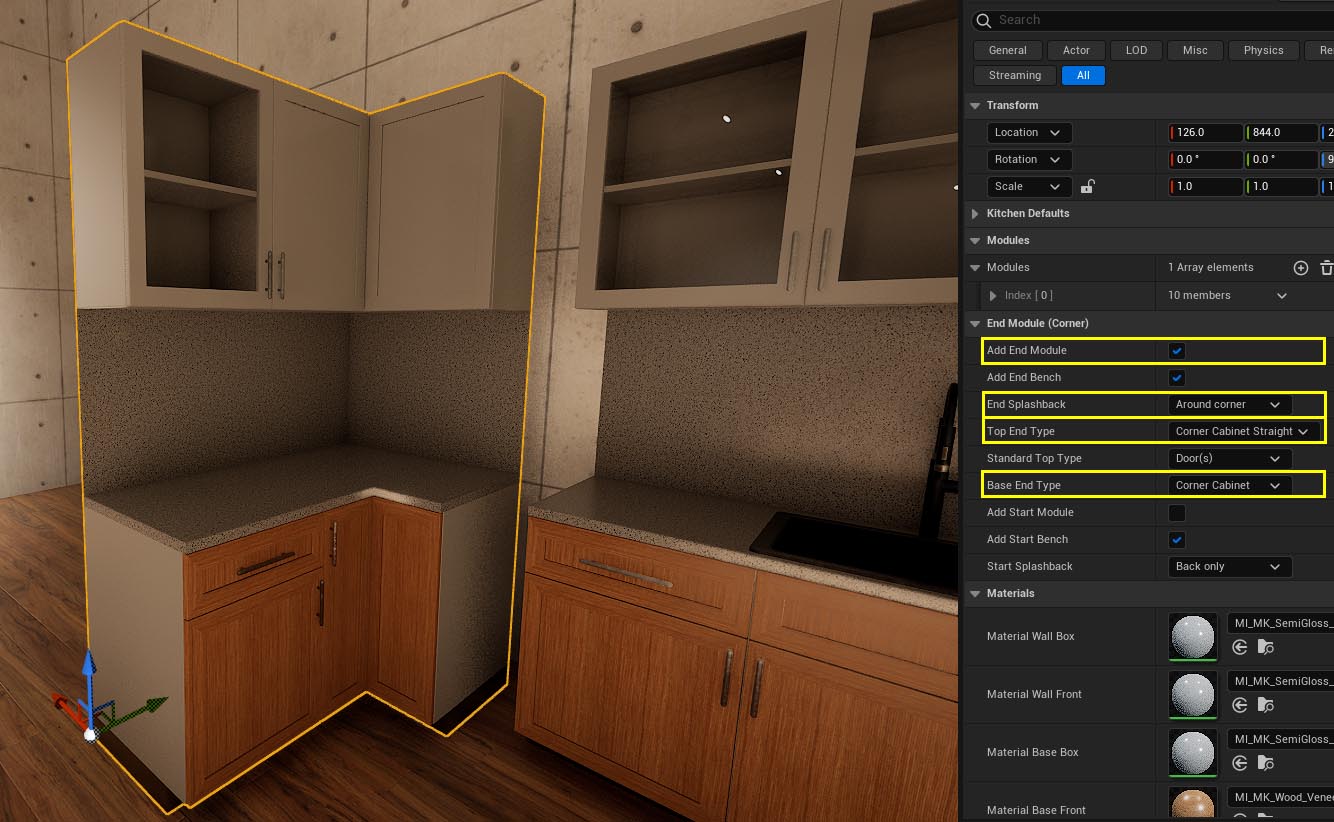Click the Rotation X field showing 0.0°
1334x822 pixels.
point(1206,159)
